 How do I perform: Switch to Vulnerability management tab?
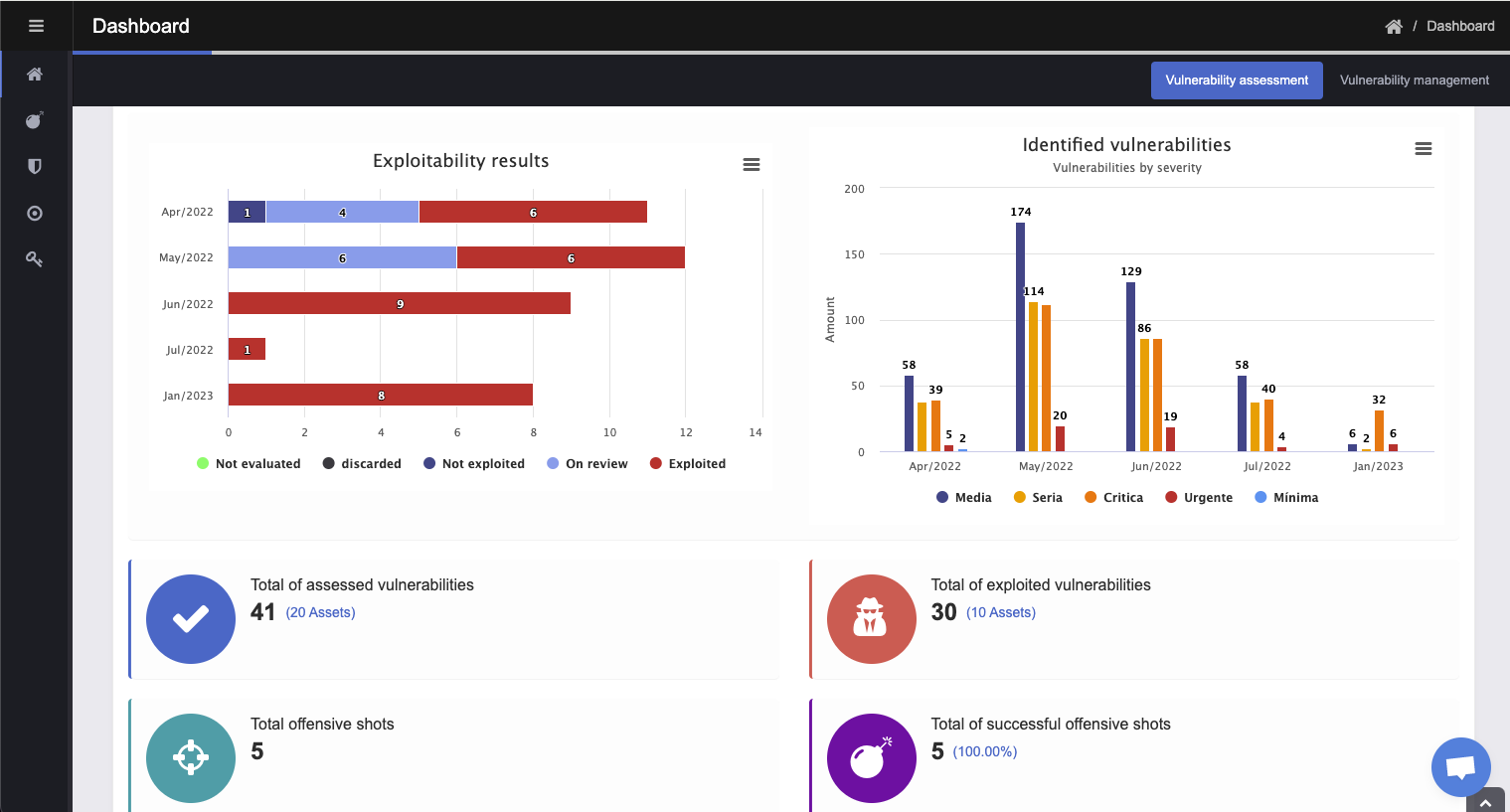pyautogui.click(x=1414, y=81)
